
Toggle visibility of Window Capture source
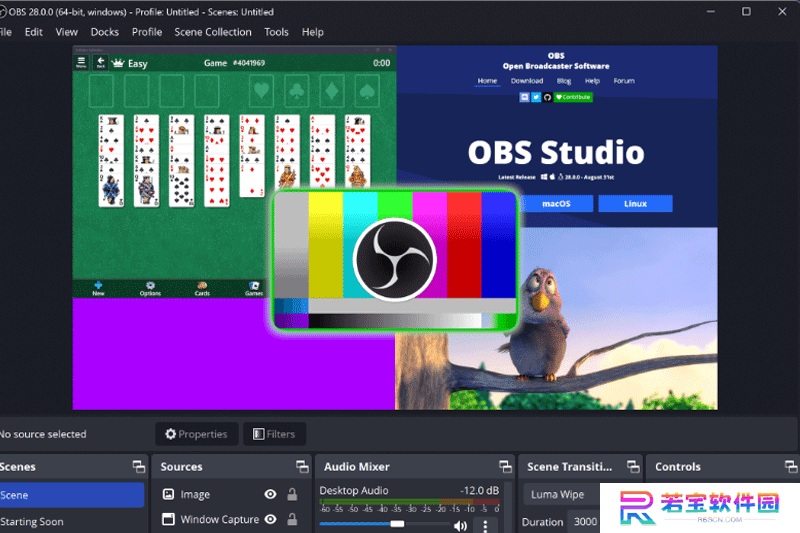tap(270, 519)
